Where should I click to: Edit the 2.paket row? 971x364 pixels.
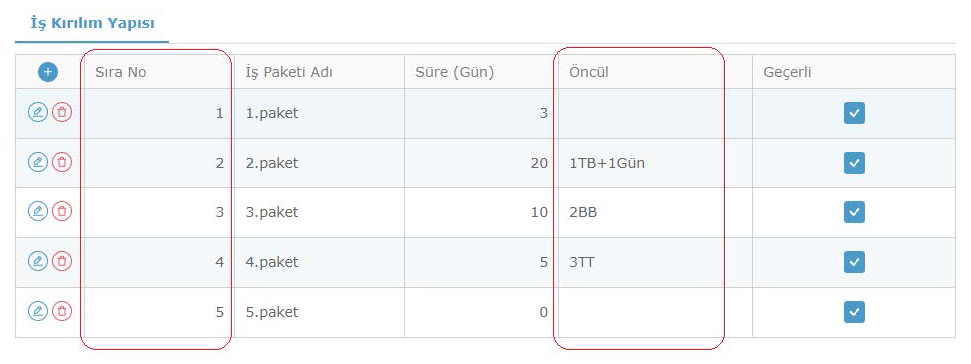[38, 162]
